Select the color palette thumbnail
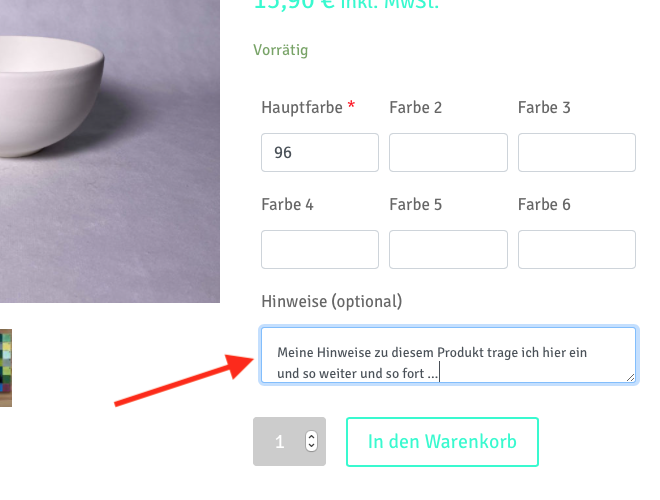The width and height of the screenshot is (660, 500). [x=6, y=368]
